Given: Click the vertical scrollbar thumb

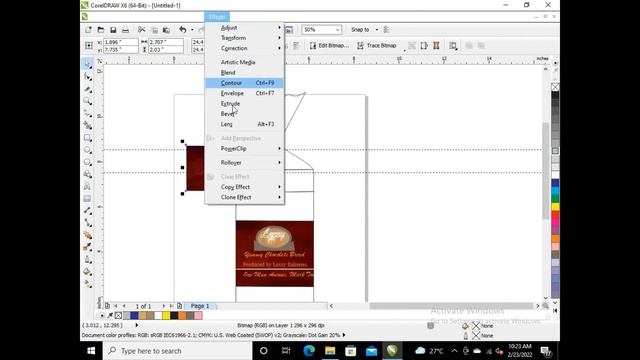Looking at the screenshot, I should [x=546, y=171].
